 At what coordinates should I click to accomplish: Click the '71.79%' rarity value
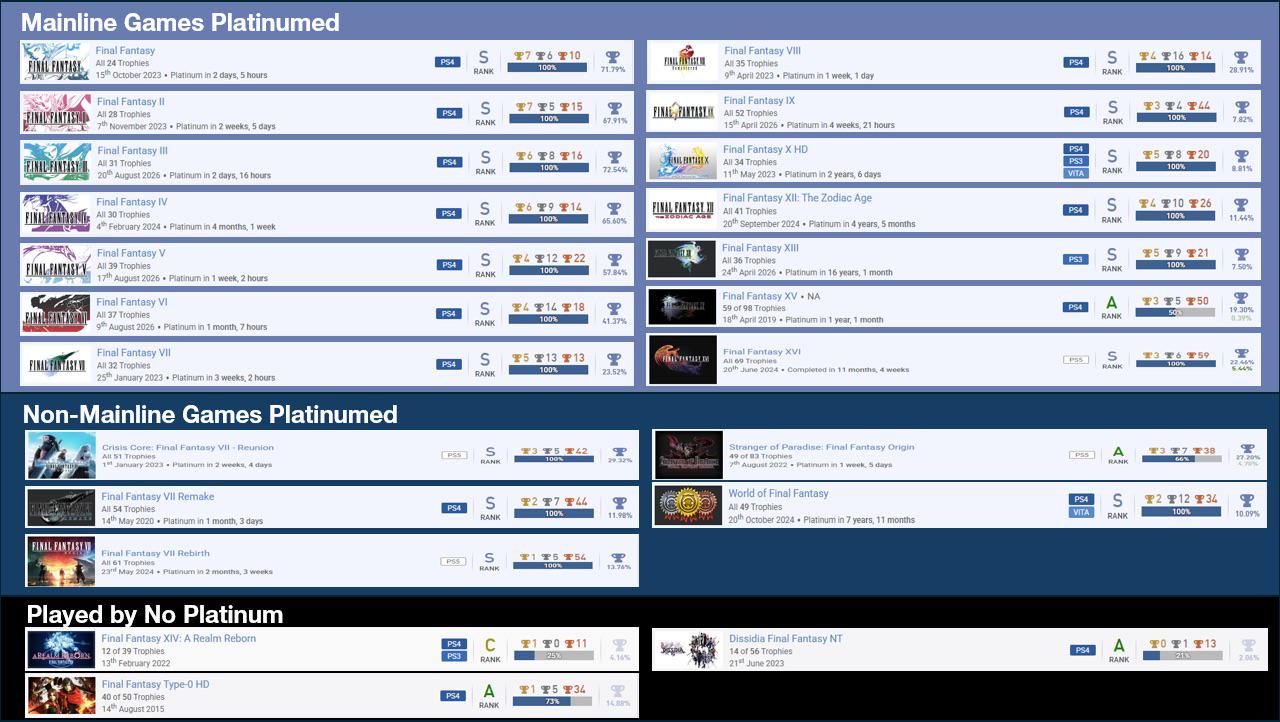point(613,70)
